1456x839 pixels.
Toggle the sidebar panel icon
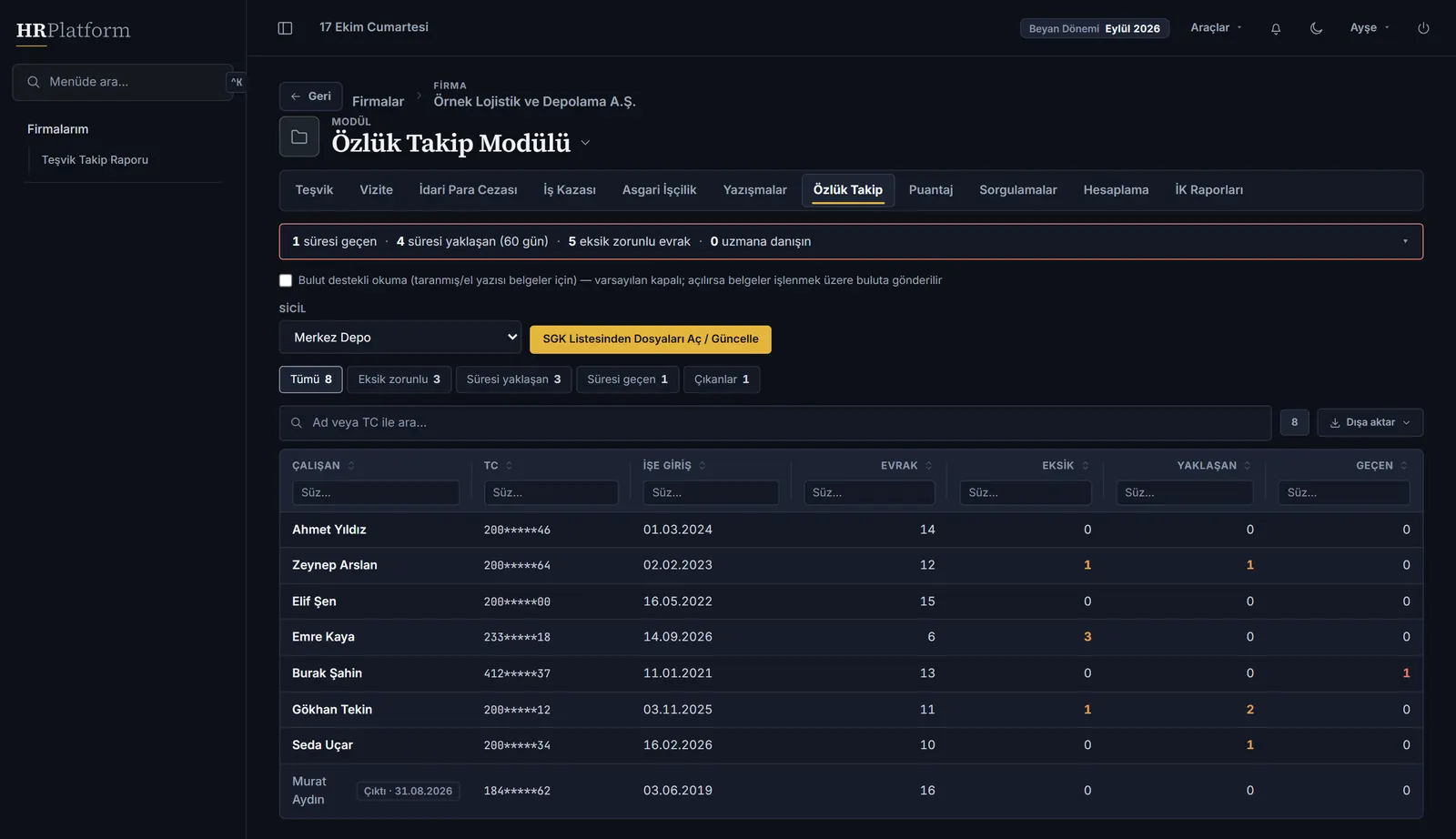tap(285, 28)
